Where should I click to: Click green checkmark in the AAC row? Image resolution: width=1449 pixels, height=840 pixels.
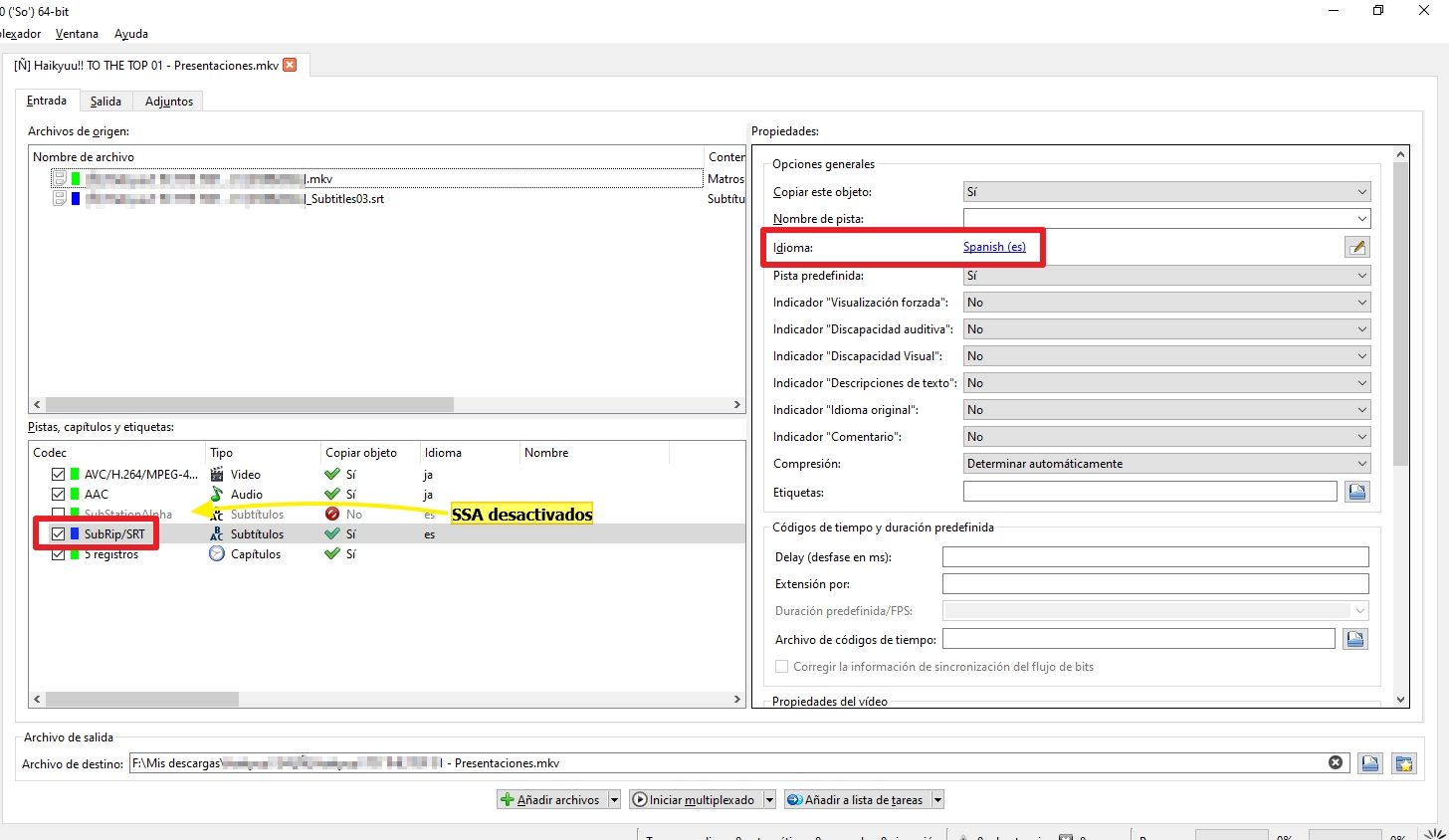coord(332,495)
